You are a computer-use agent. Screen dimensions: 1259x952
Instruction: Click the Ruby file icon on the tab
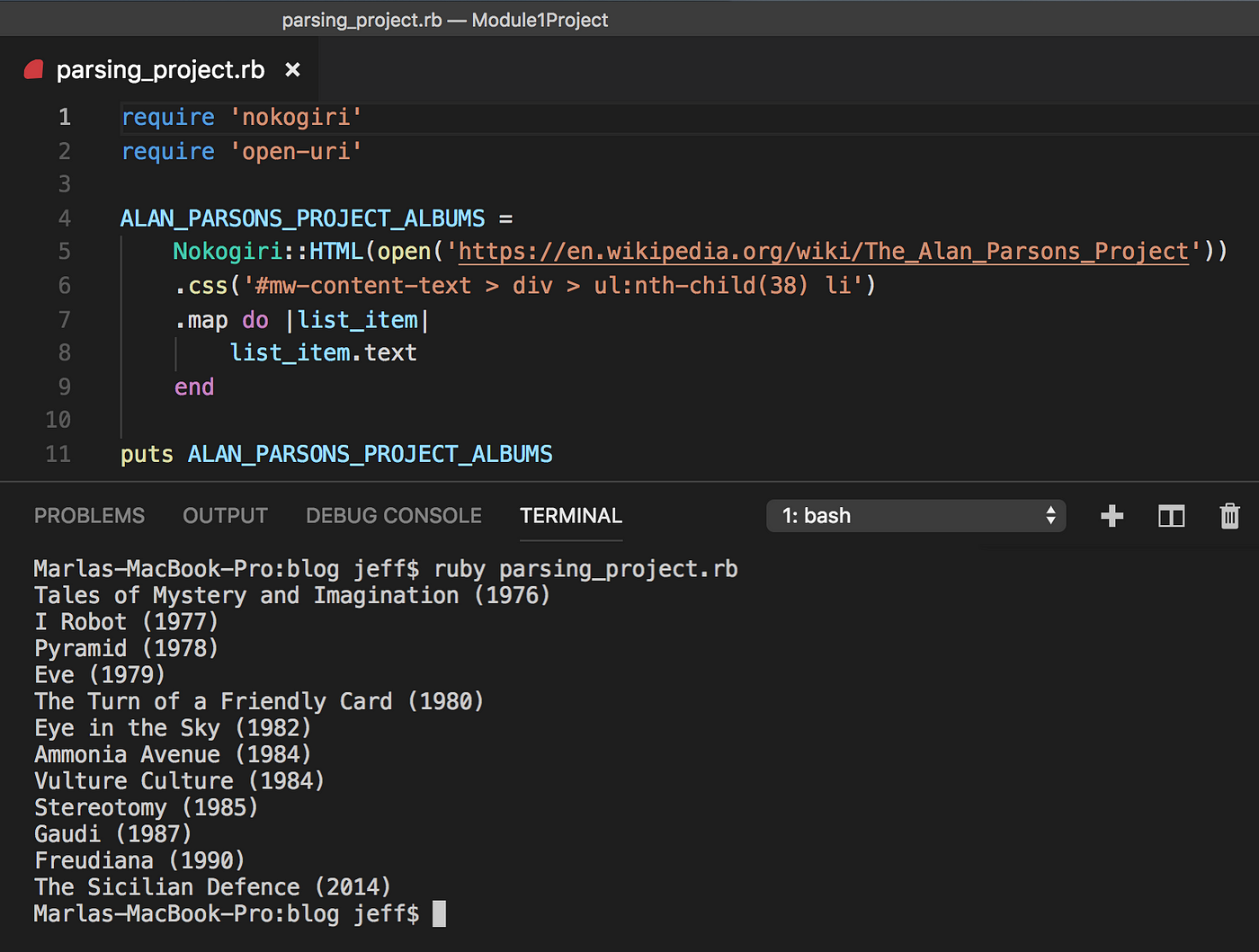tap(34, 69)
